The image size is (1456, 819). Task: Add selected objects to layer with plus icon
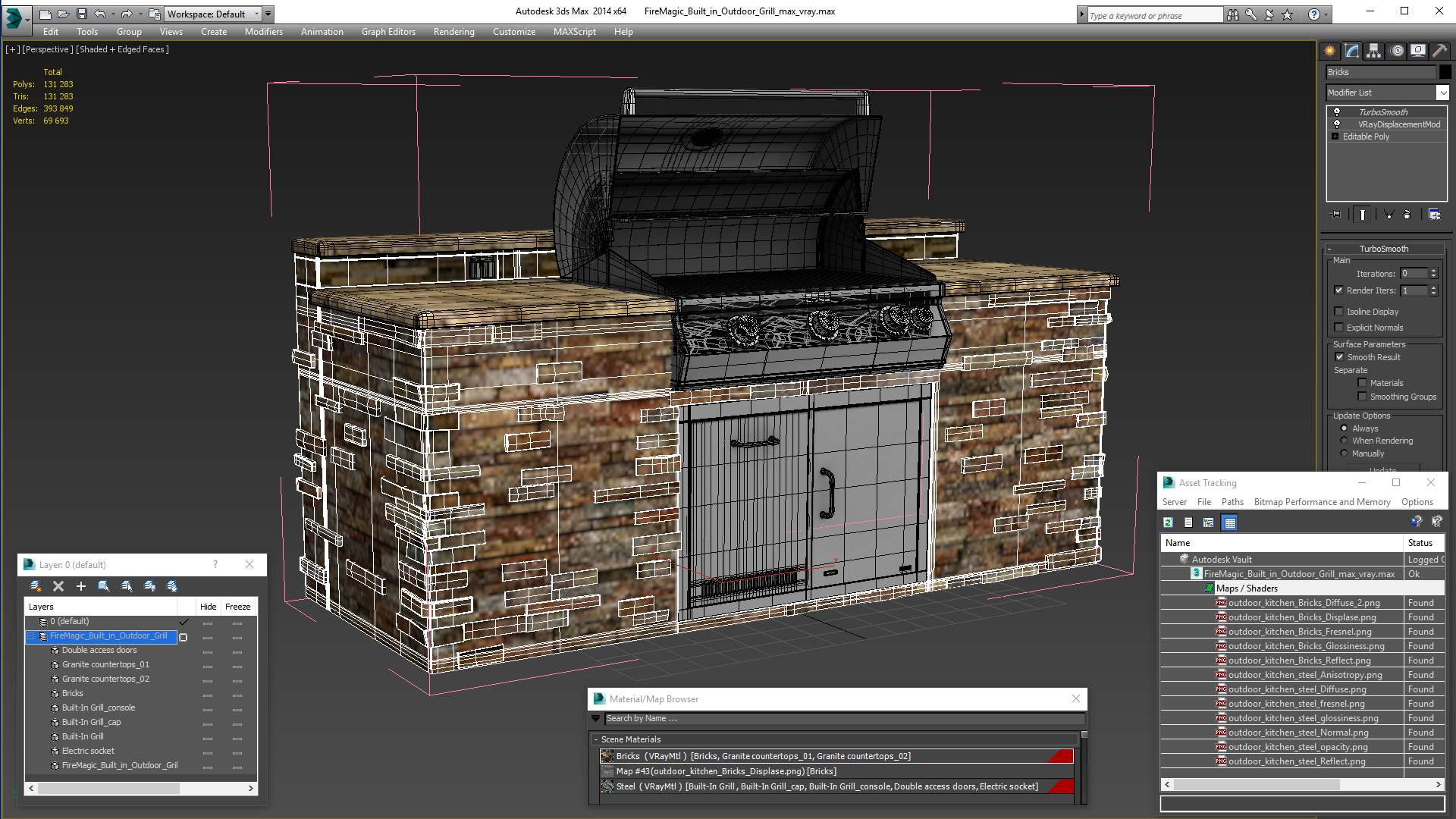(81, 586)
